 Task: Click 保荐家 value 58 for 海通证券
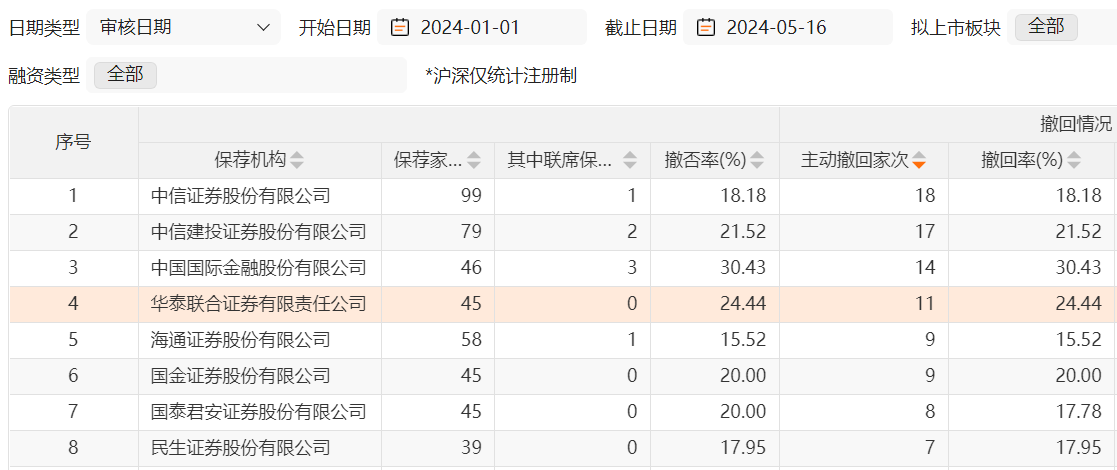coord(471,340)
